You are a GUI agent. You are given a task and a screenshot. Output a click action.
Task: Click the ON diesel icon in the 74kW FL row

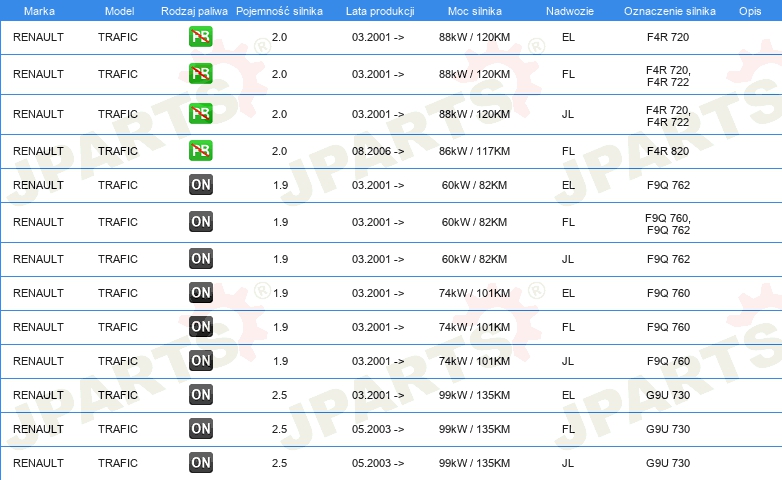[200, 326]
